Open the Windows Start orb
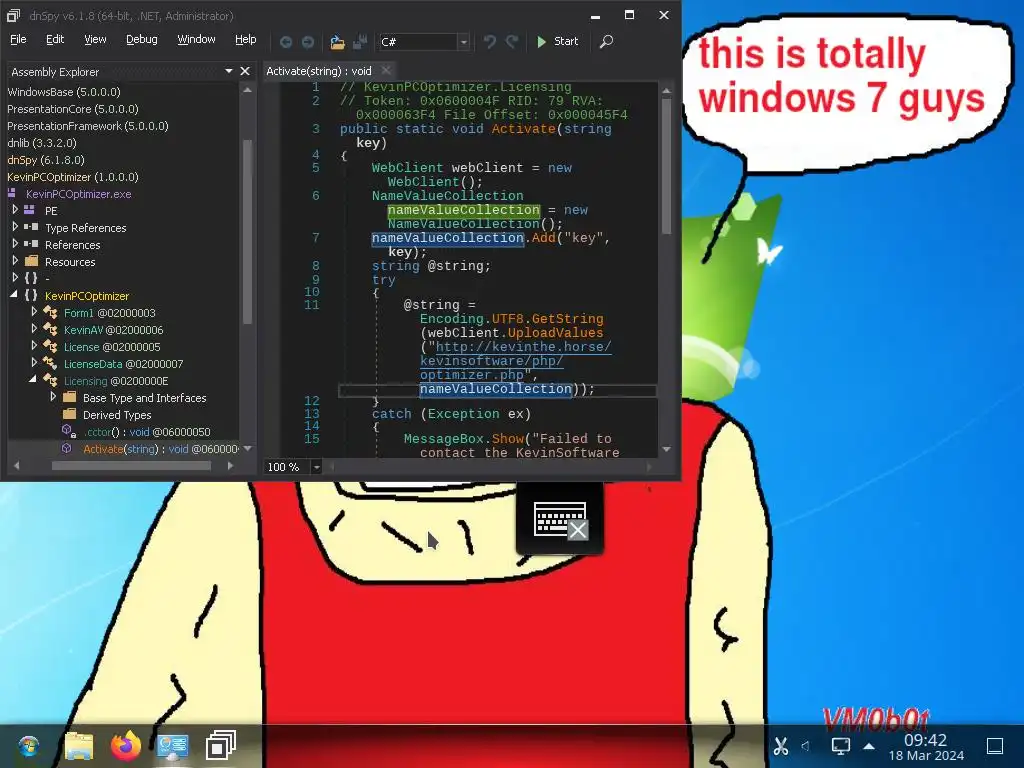The height and width of the screenshot is (768, 1024). tap(29, 746)
